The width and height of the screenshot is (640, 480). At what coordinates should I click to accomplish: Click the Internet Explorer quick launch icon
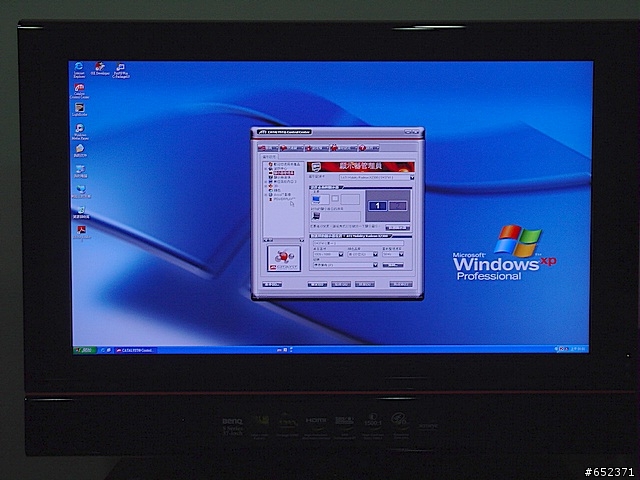point(103,350)
